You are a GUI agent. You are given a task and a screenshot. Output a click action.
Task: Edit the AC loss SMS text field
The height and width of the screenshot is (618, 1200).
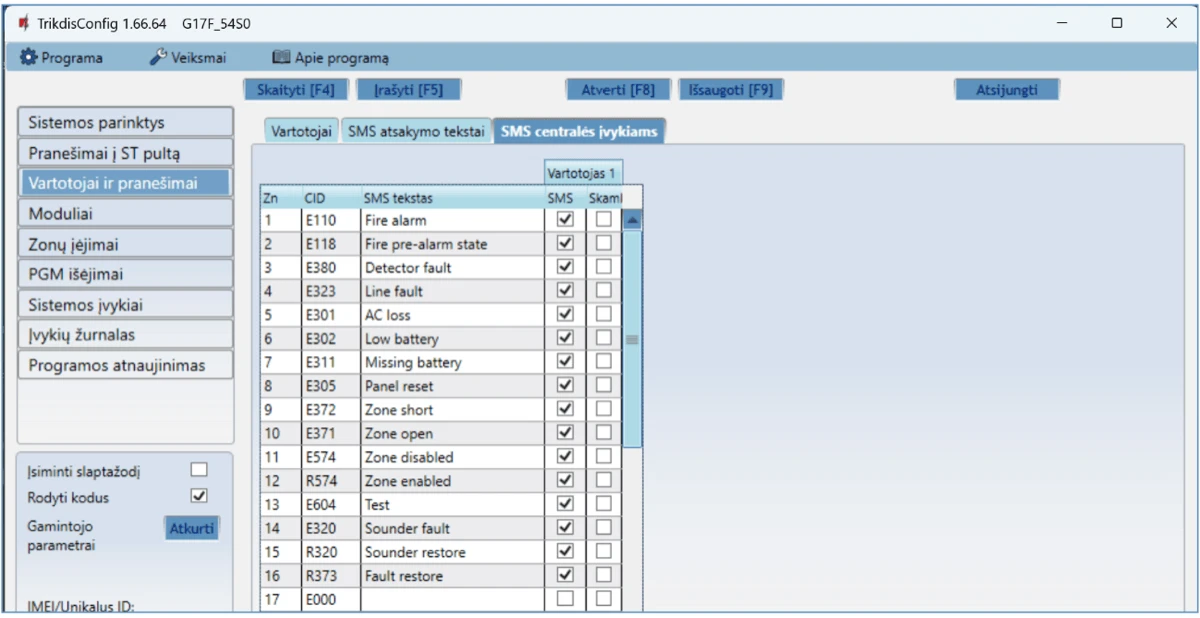450,315
